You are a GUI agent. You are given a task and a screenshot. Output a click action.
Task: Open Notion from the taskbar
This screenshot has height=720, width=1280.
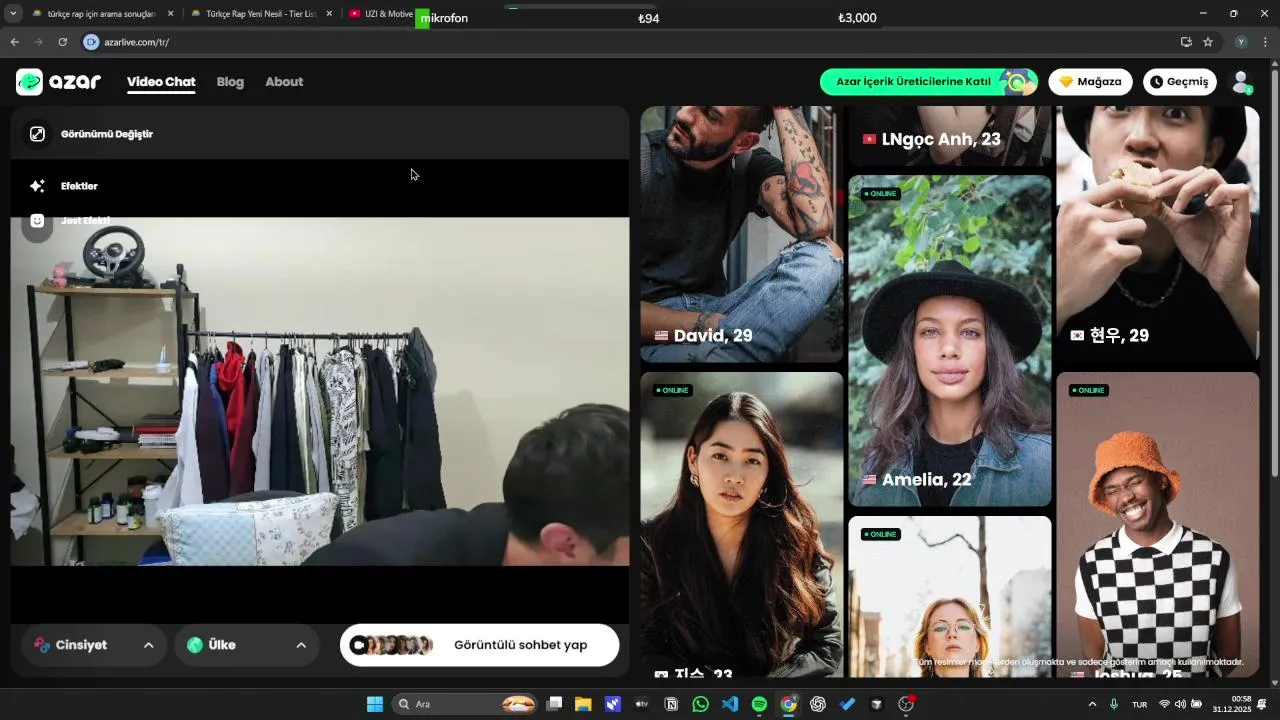point(671,704)
